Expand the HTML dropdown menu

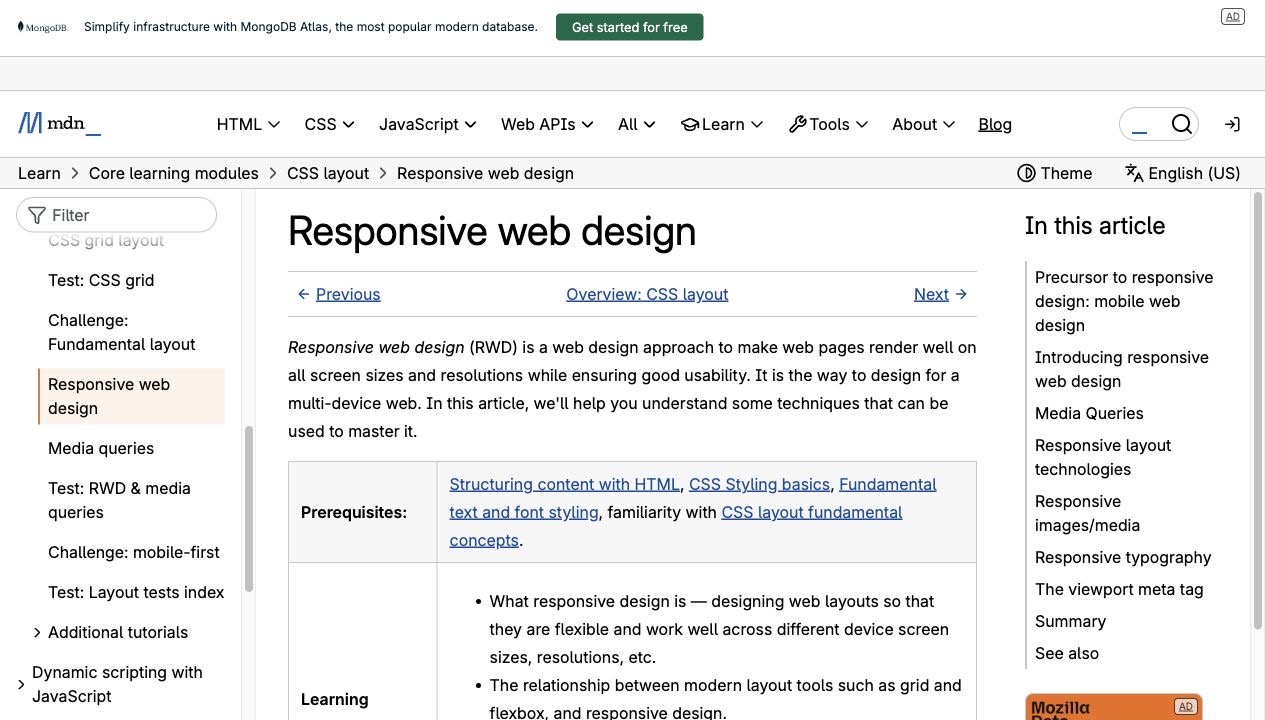pyautogui.click(x=248, y=124)
